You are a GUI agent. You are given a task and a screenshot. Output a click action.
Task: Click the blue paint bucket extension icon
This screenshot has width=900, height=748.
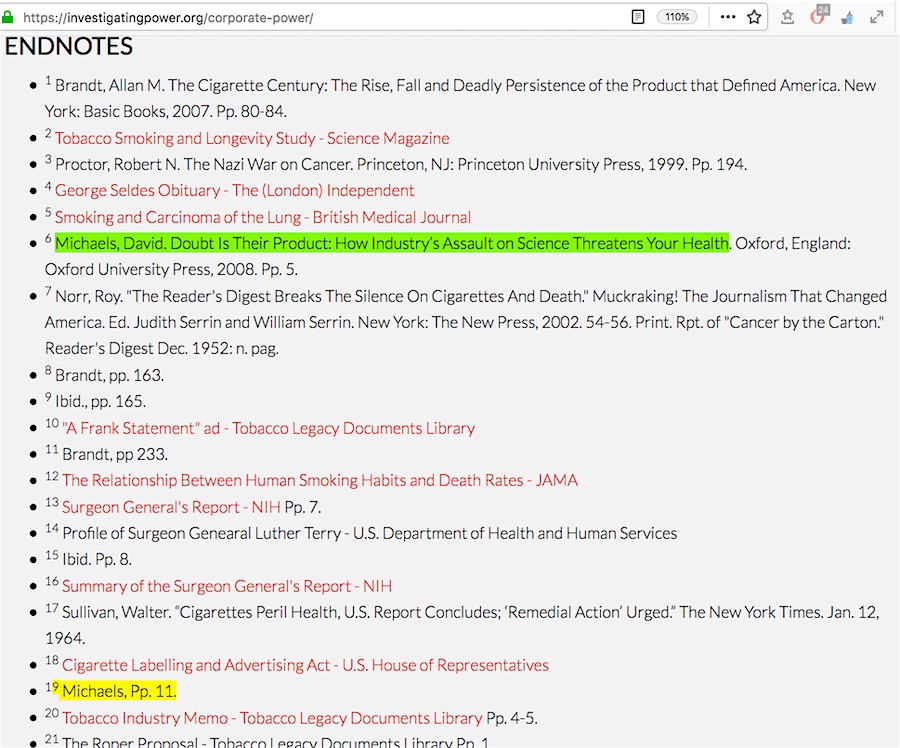[x=847, y=17]
